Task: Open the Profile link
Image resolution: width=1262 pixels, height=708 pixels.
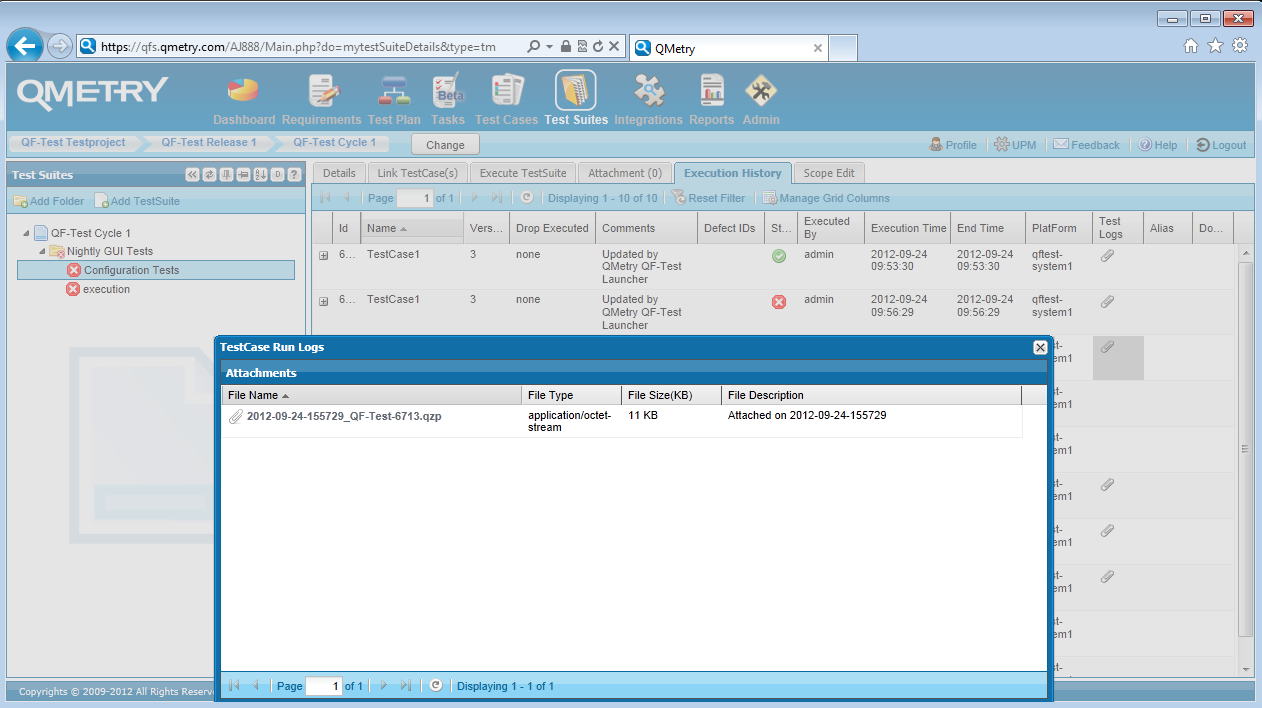Action: 953,145
